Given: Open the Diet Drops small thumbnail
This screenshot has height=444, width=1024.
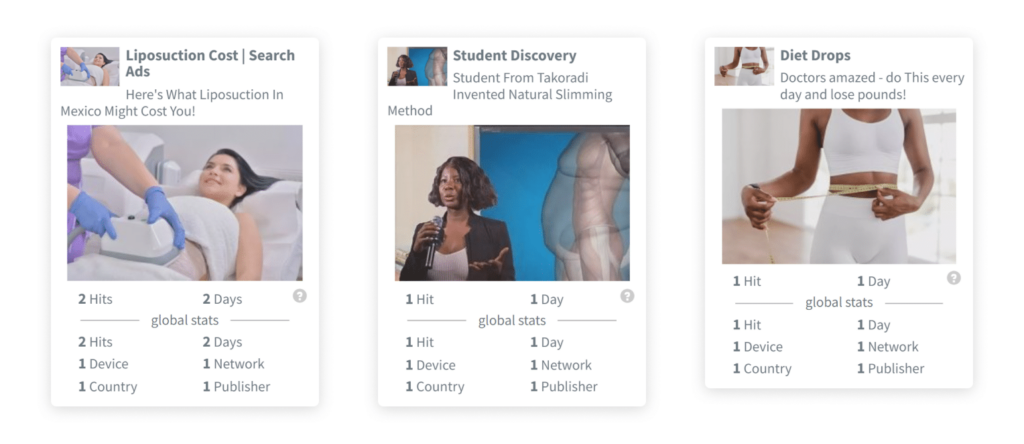Looking at the screenshot, I should click(x=744, y=67).
